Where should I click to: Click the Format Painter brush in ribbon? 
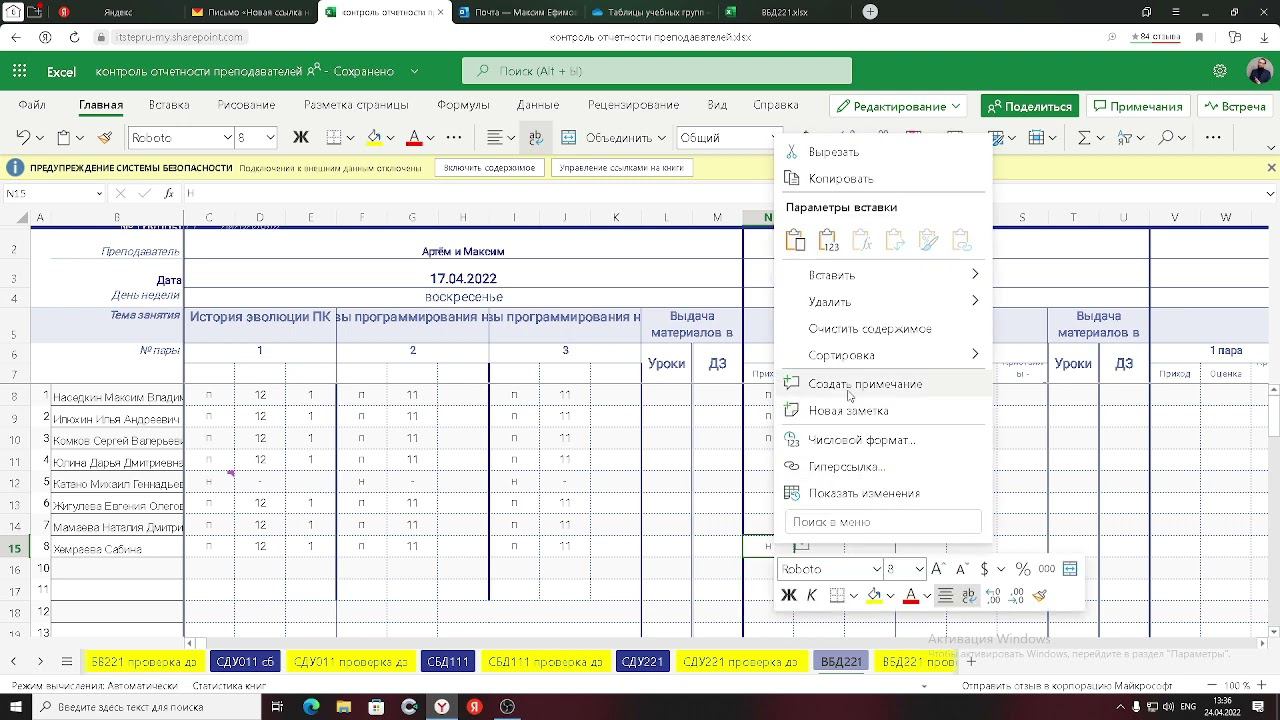104,138
